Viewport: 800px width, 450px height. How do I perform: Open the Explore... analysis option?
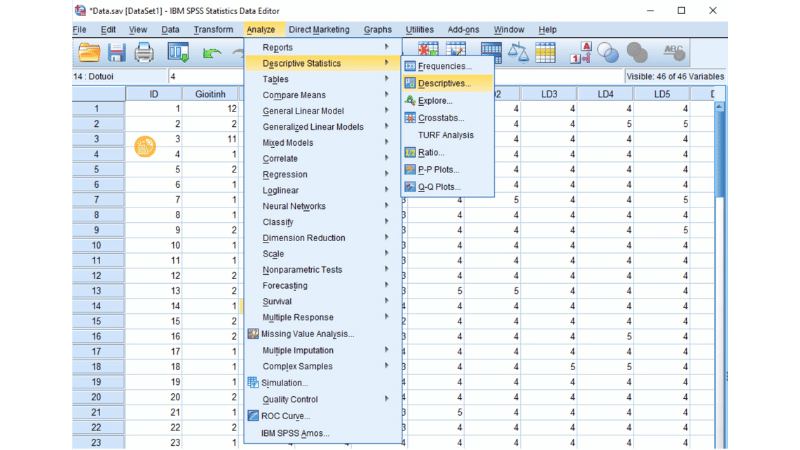pyautogui.click(x=435, y=101)
